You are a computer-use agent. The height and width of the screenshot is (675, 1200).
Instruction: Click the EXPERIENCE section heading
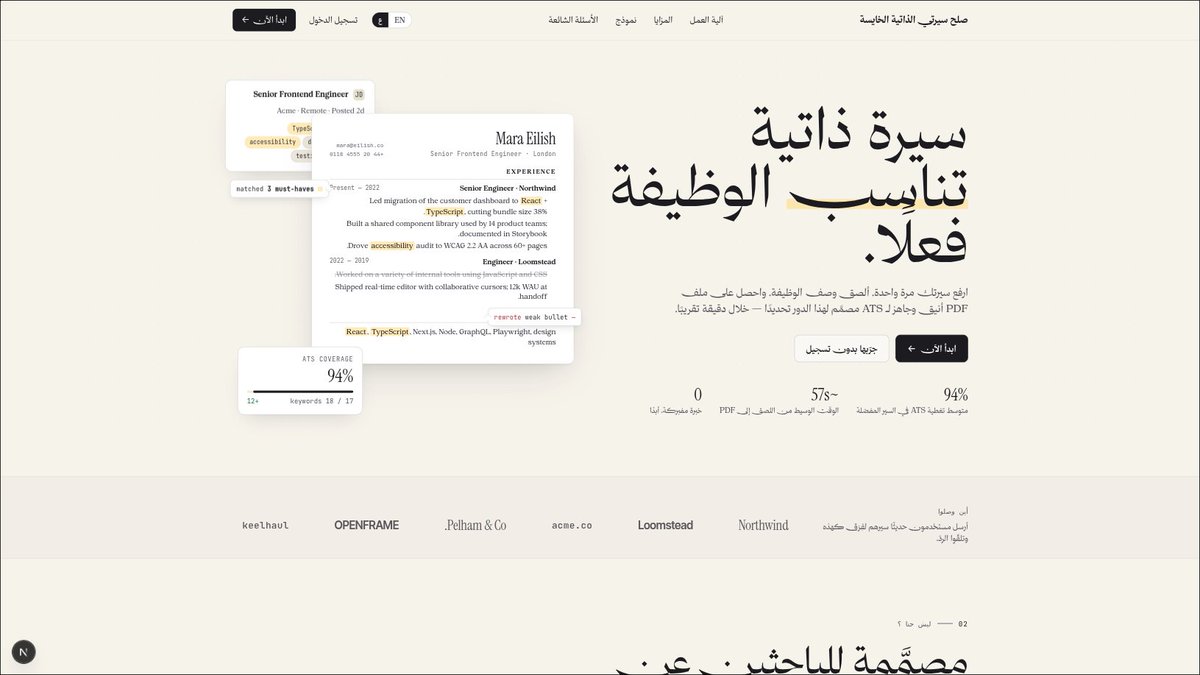coord(531,171)
